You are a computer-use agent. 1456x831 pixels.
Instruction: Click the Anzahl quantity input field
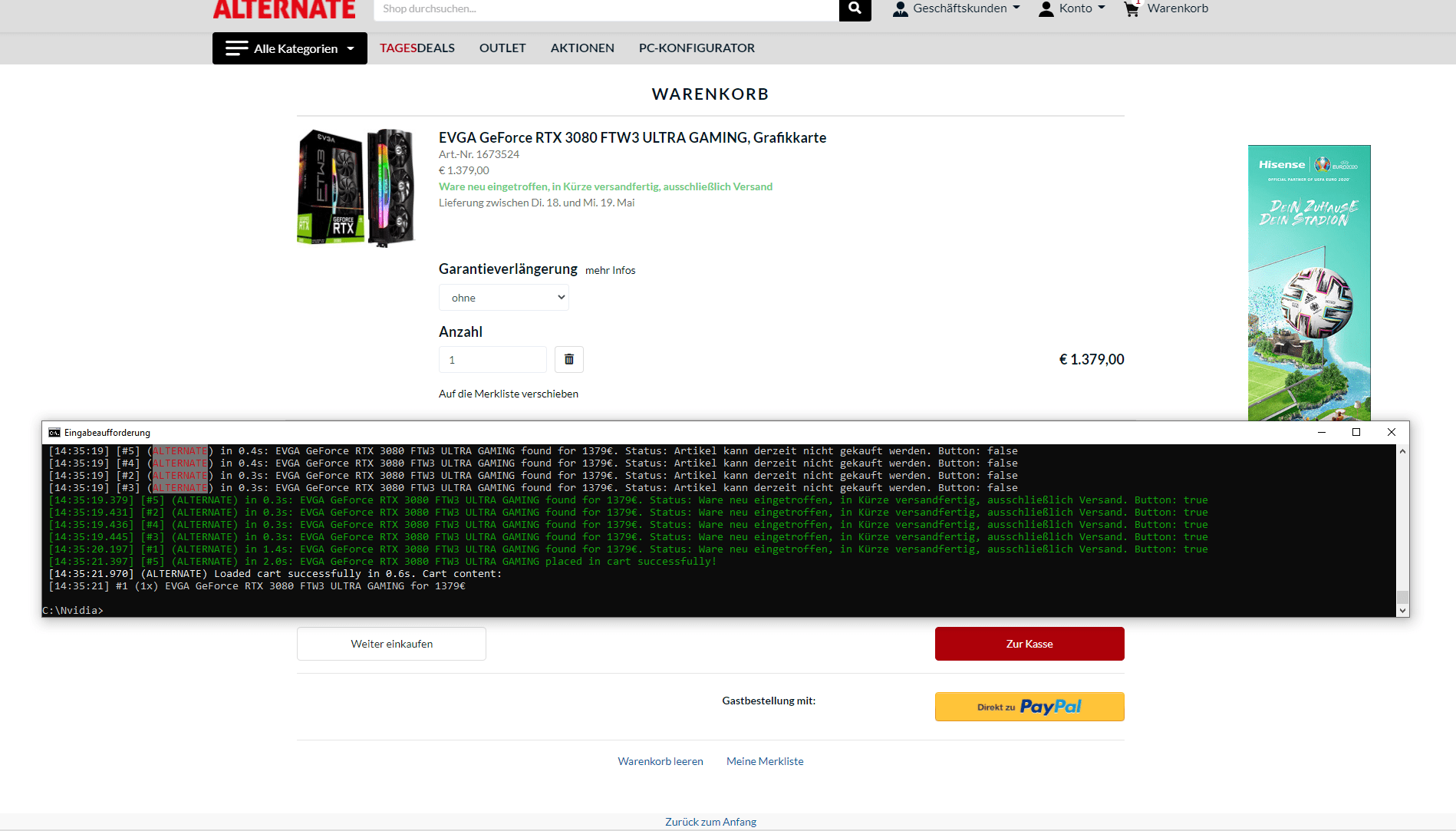tap(492, 359)
